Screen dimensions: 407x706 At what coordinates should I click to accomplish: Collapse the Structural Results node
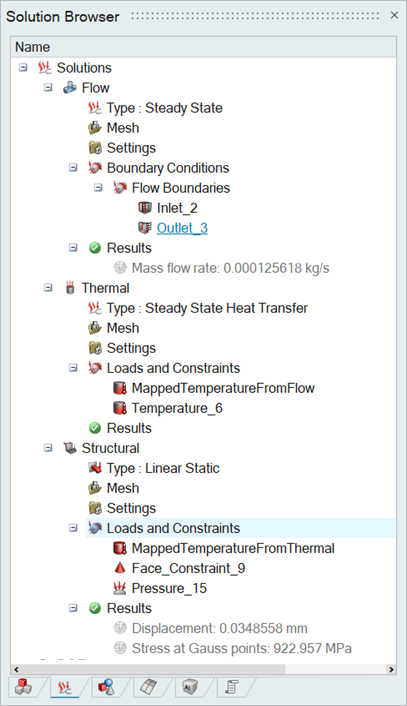[x=73, y=608]
